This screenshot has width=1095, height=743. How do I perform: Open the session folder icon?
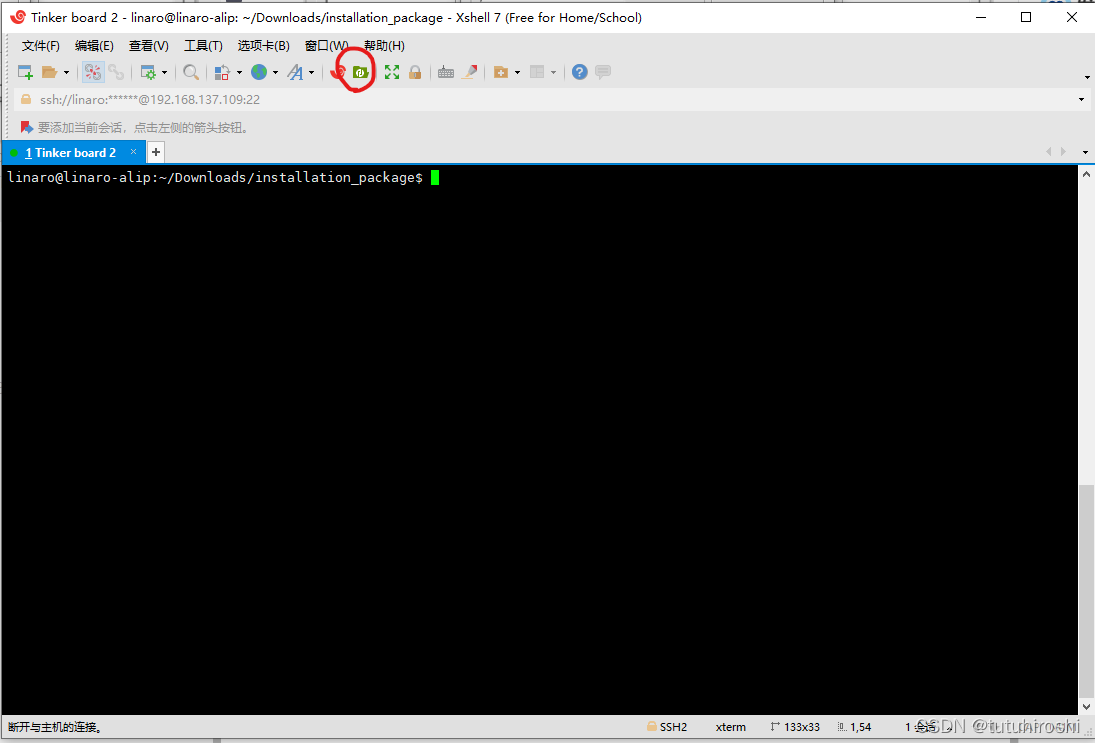coord(50,72)
